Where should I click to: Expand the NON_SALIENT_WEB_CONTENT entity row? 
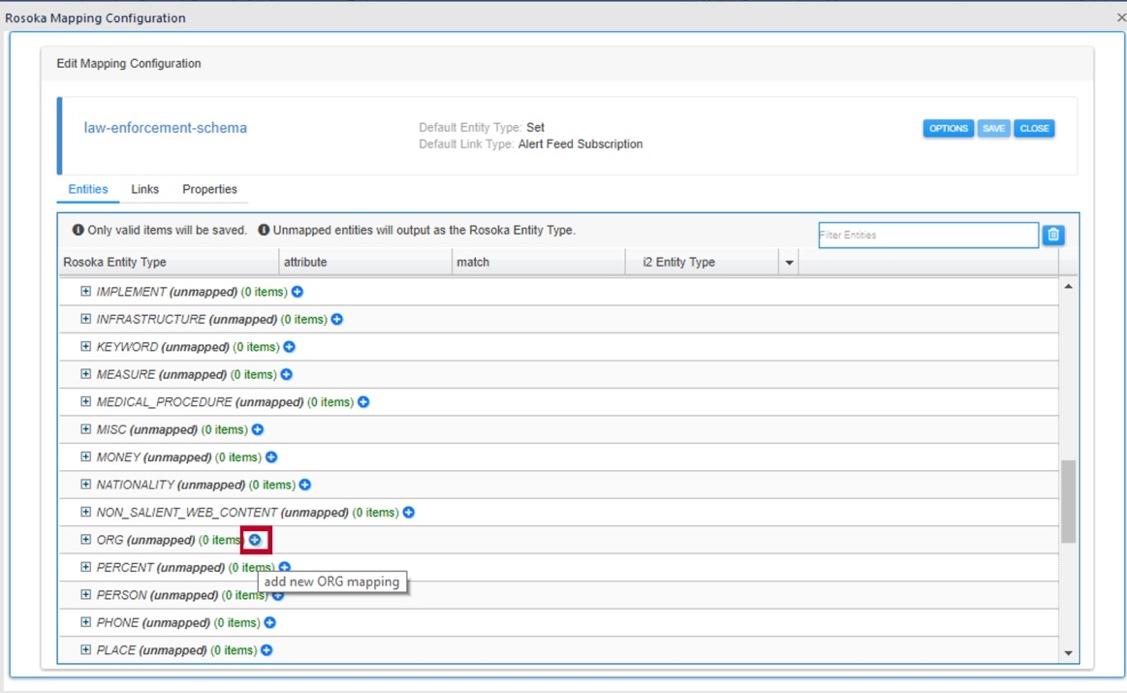[85, 512]
